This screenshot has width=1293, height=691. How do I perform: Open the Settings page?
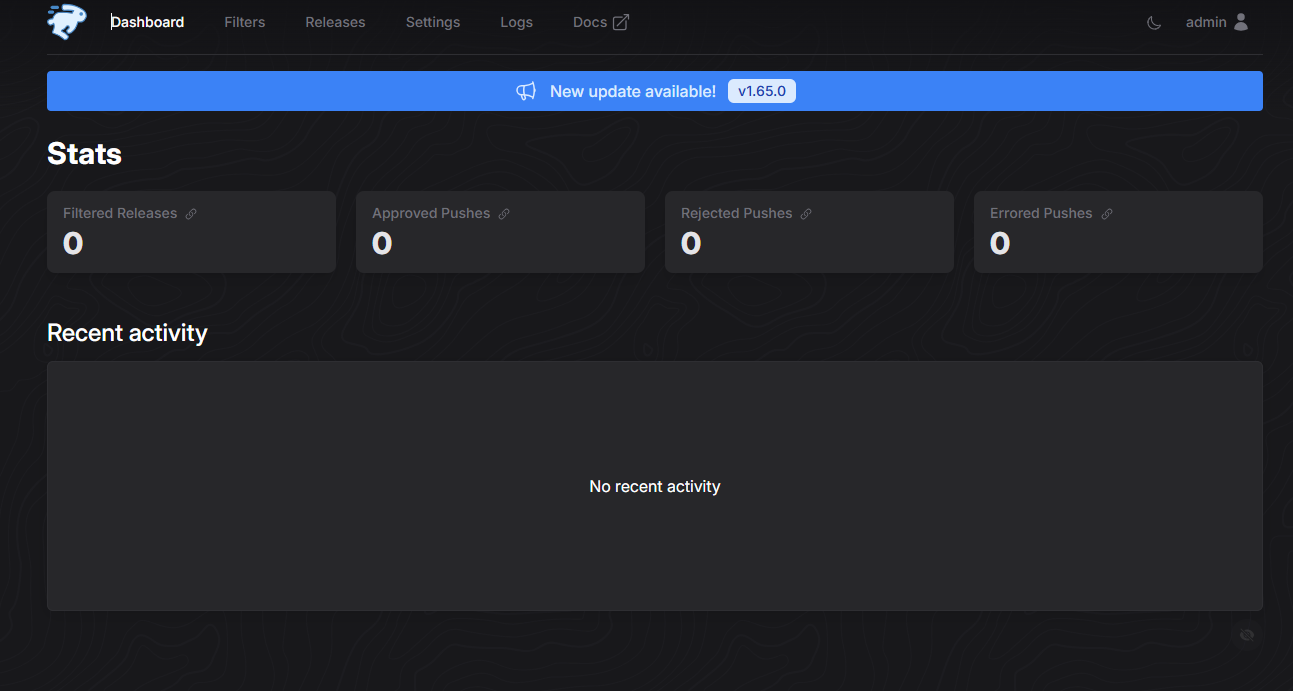tap(433, 22)
